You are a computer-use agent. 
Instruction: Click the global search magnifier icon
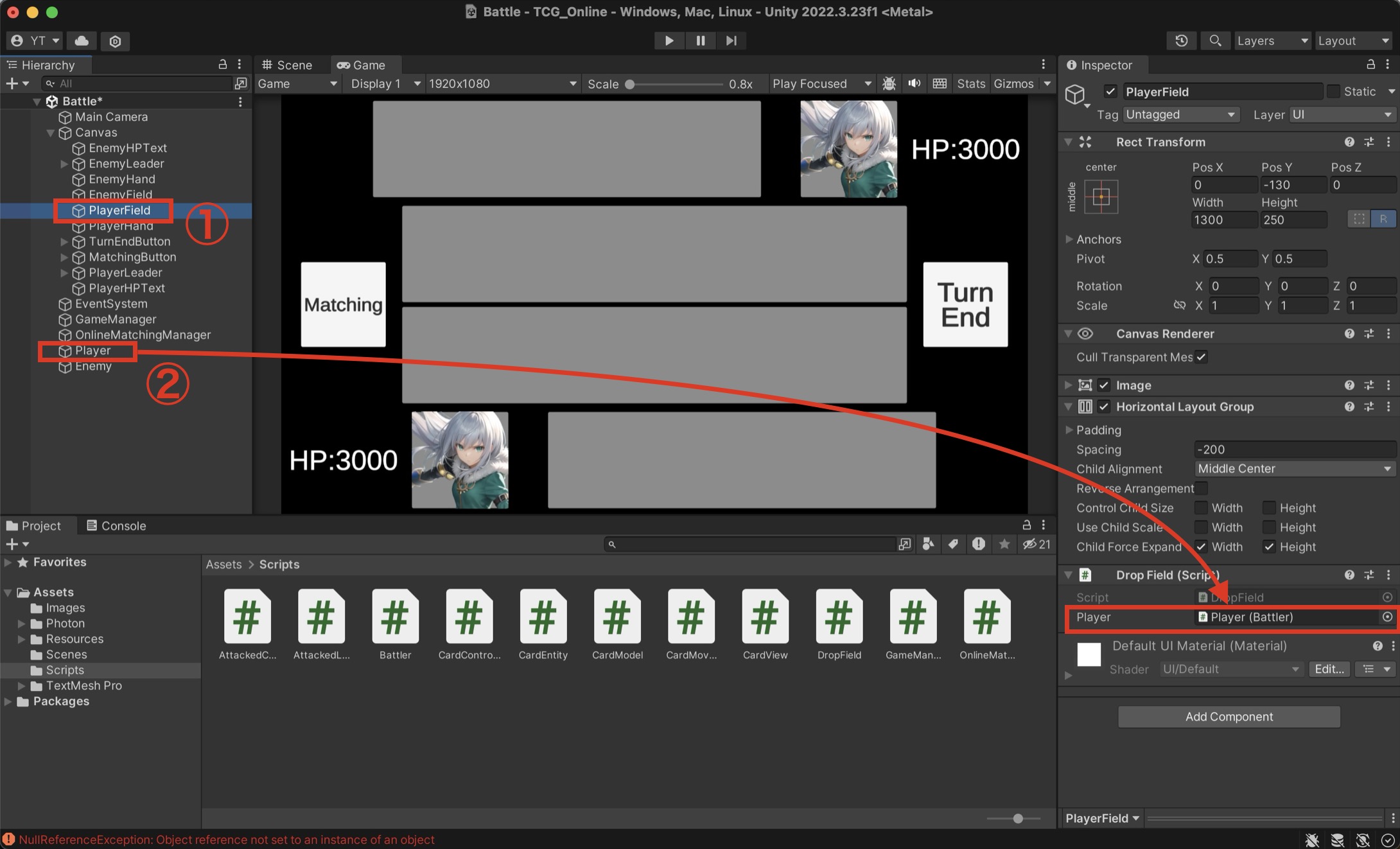1214,40
